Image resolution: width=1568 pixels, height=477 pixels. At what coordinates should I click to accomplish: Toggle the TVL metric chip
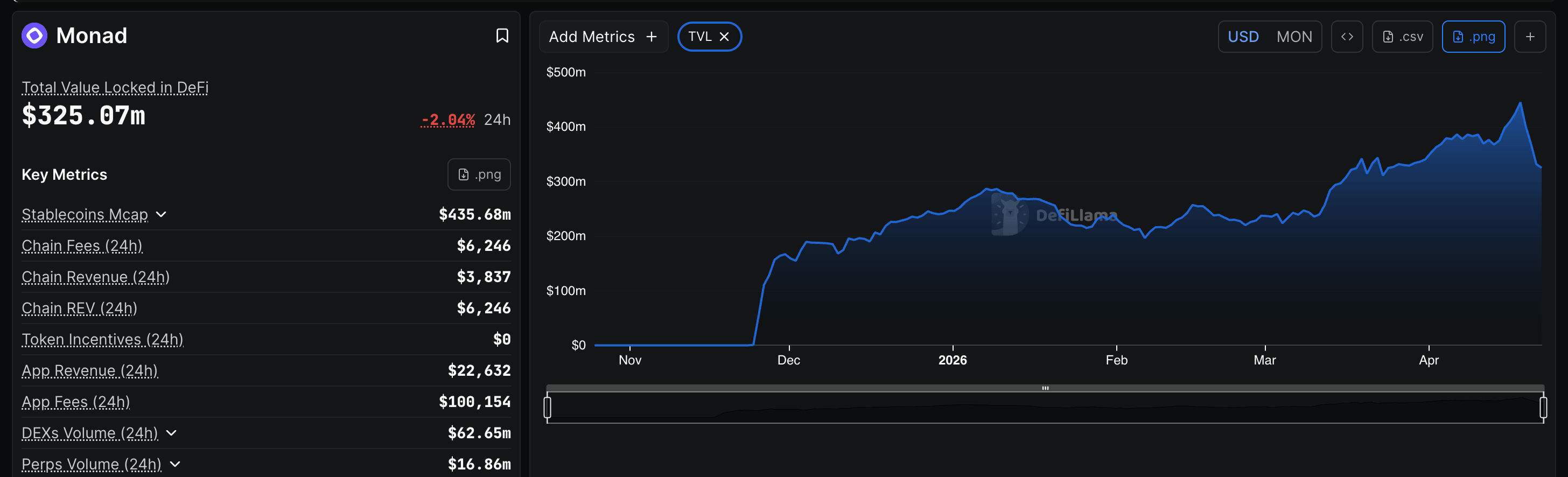click(699, 37)
